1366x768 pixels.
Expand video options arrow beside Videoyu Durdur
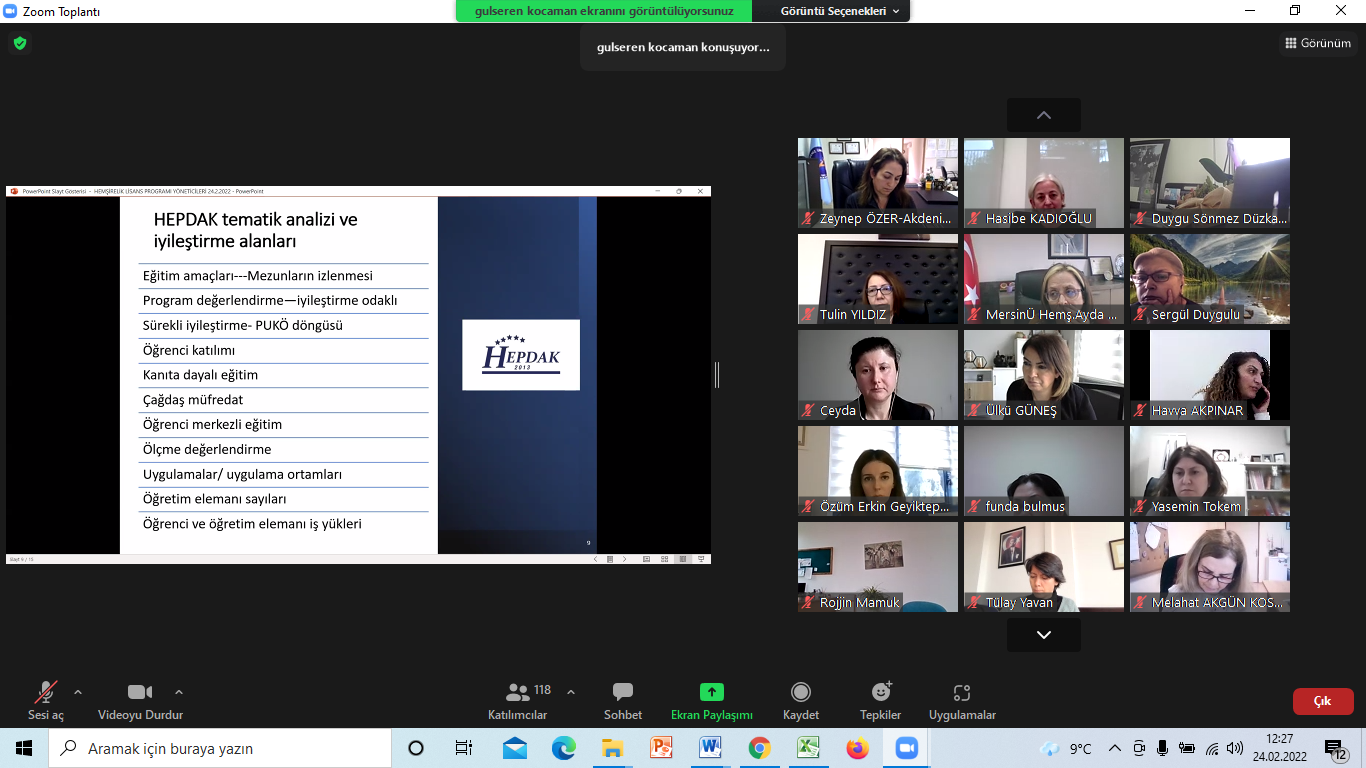pyautogui.click(x=179, y=692)
